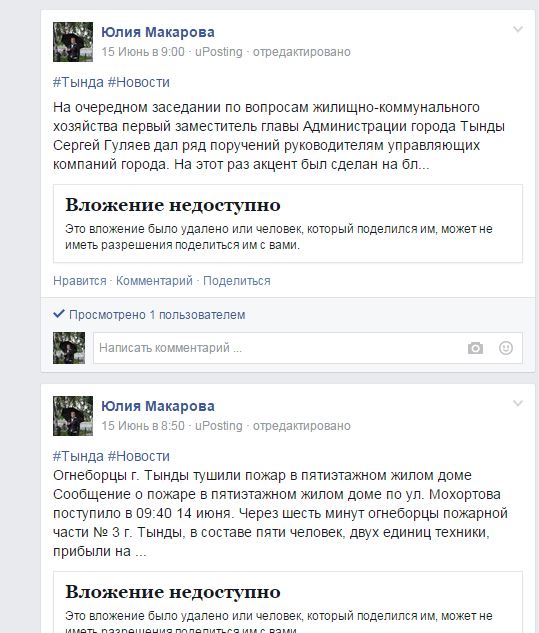Open Юлия Макарова profile from second post
This screenshot has width=539, height=633.
pyautogui.click(x=158, y=406)
